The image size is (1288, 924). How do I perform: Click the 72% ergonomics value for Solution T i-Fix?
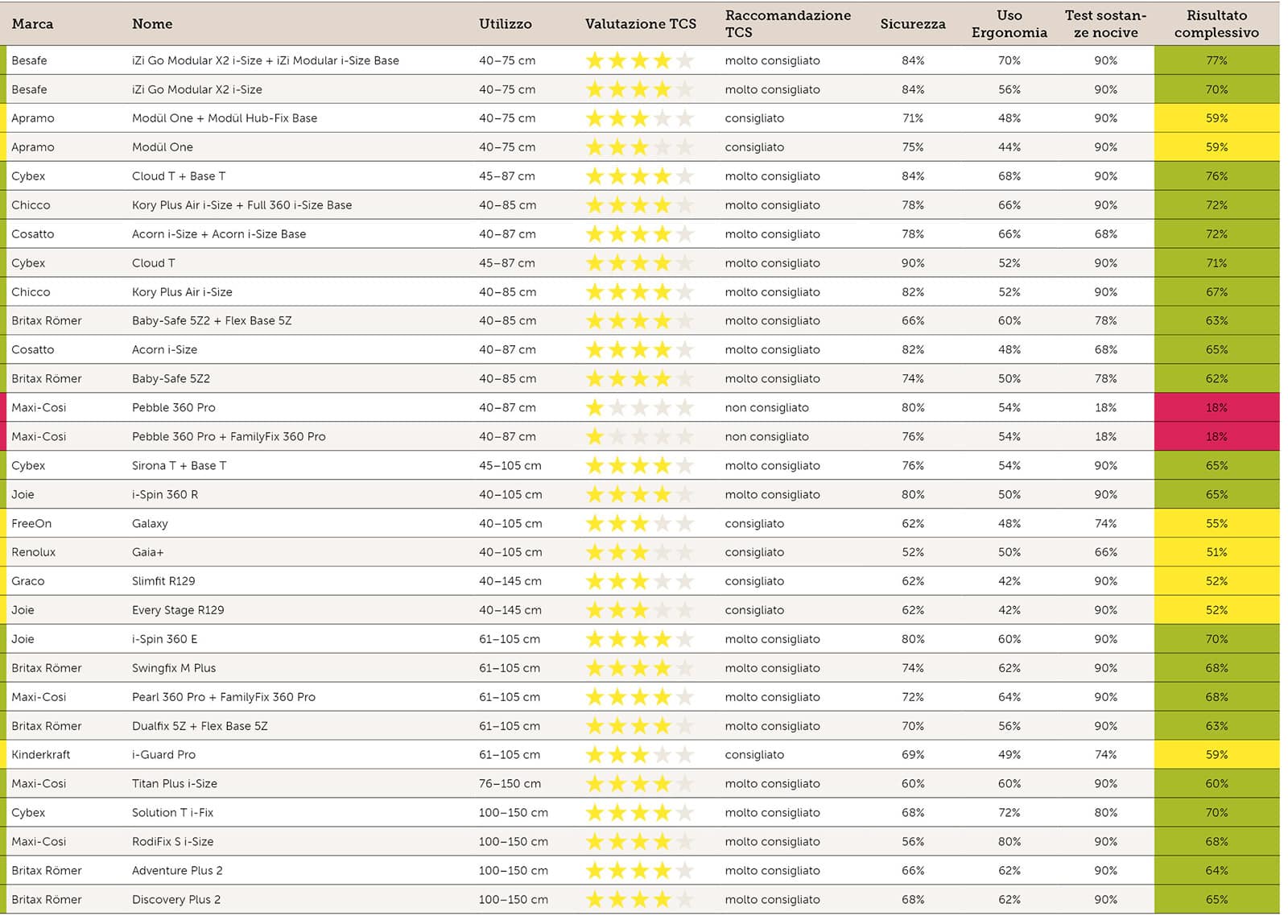coord(1009,813)
